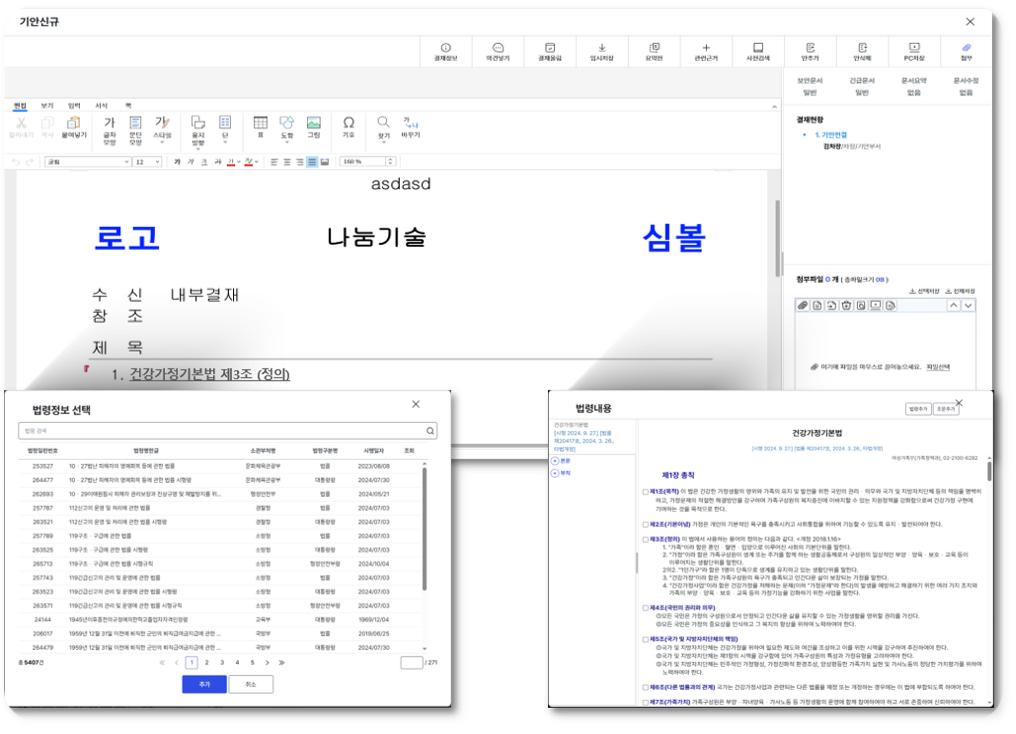The width and height of the screenshot is (1016, 734).
Task: Switch to the 보기 editor tab
Action: click(47, 105)
